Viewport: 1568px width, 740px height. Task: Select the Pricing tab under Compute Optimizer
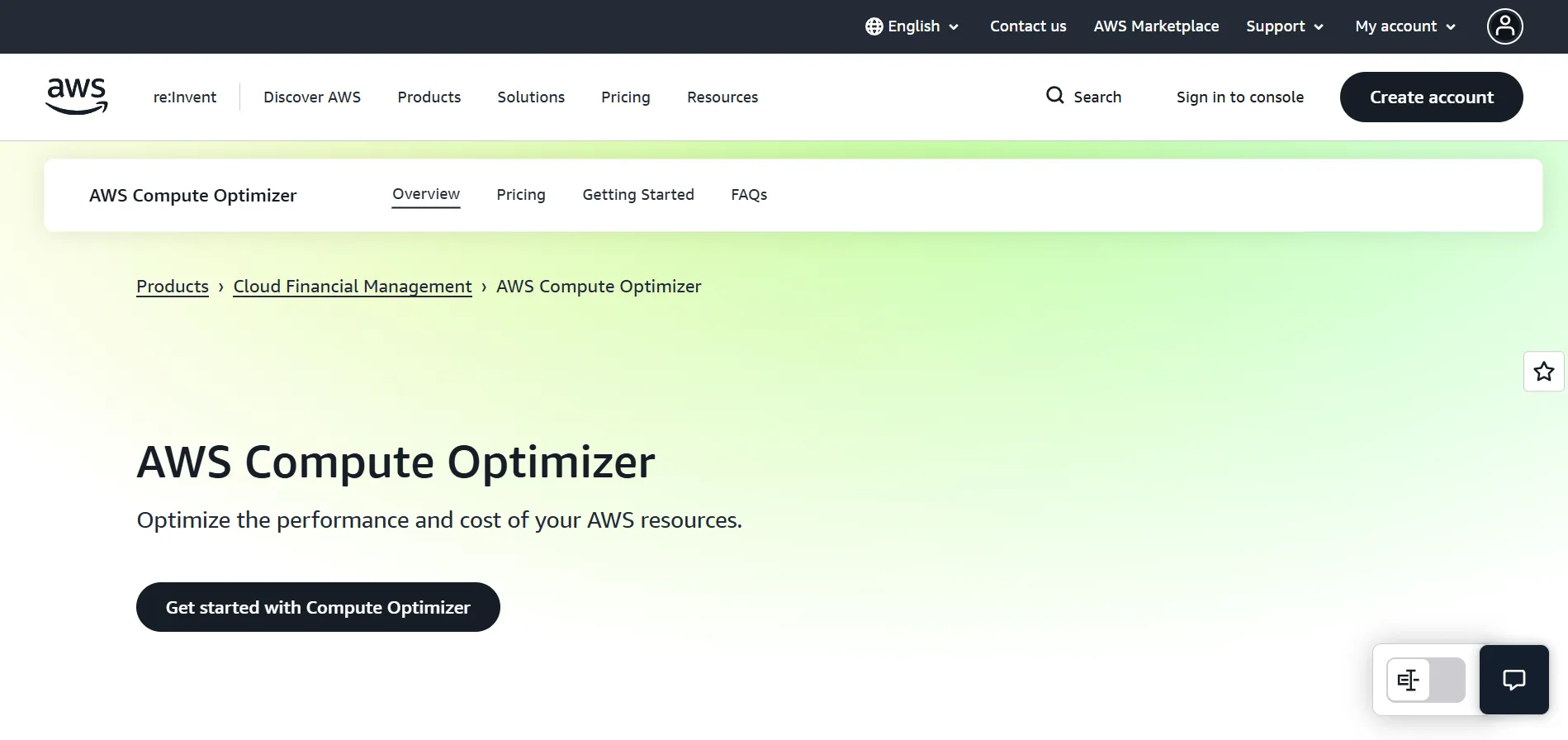click(x=521, y=195)
